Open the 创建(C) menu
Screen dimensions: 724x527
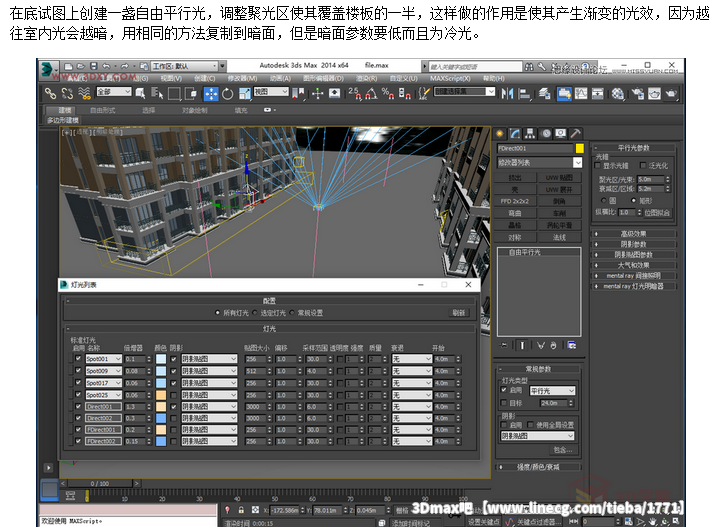click(205, 79)
